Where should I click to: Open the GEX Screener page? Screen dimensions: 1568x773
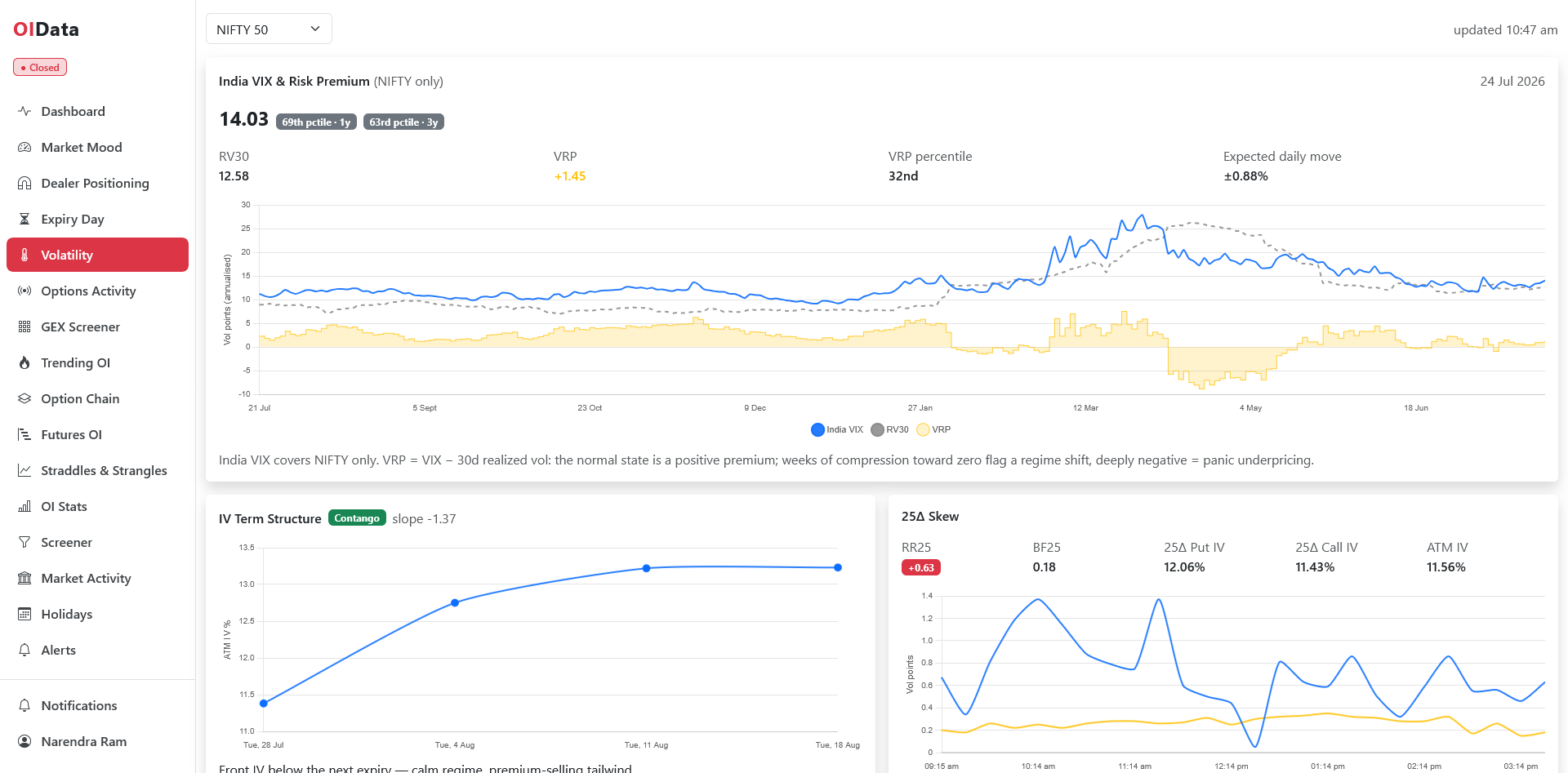pos(97,327)
